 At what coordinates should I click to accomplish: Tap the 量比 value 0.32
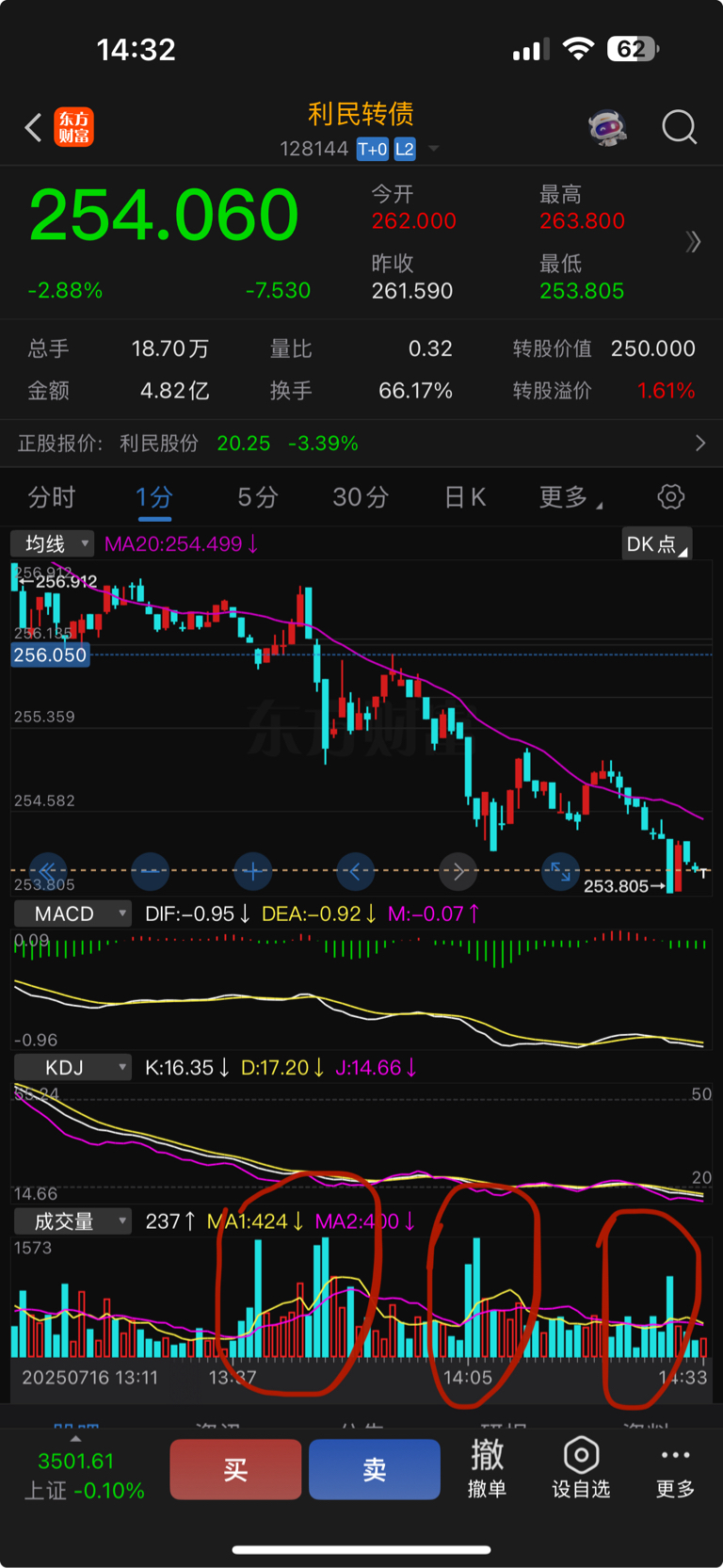(430, 348)
